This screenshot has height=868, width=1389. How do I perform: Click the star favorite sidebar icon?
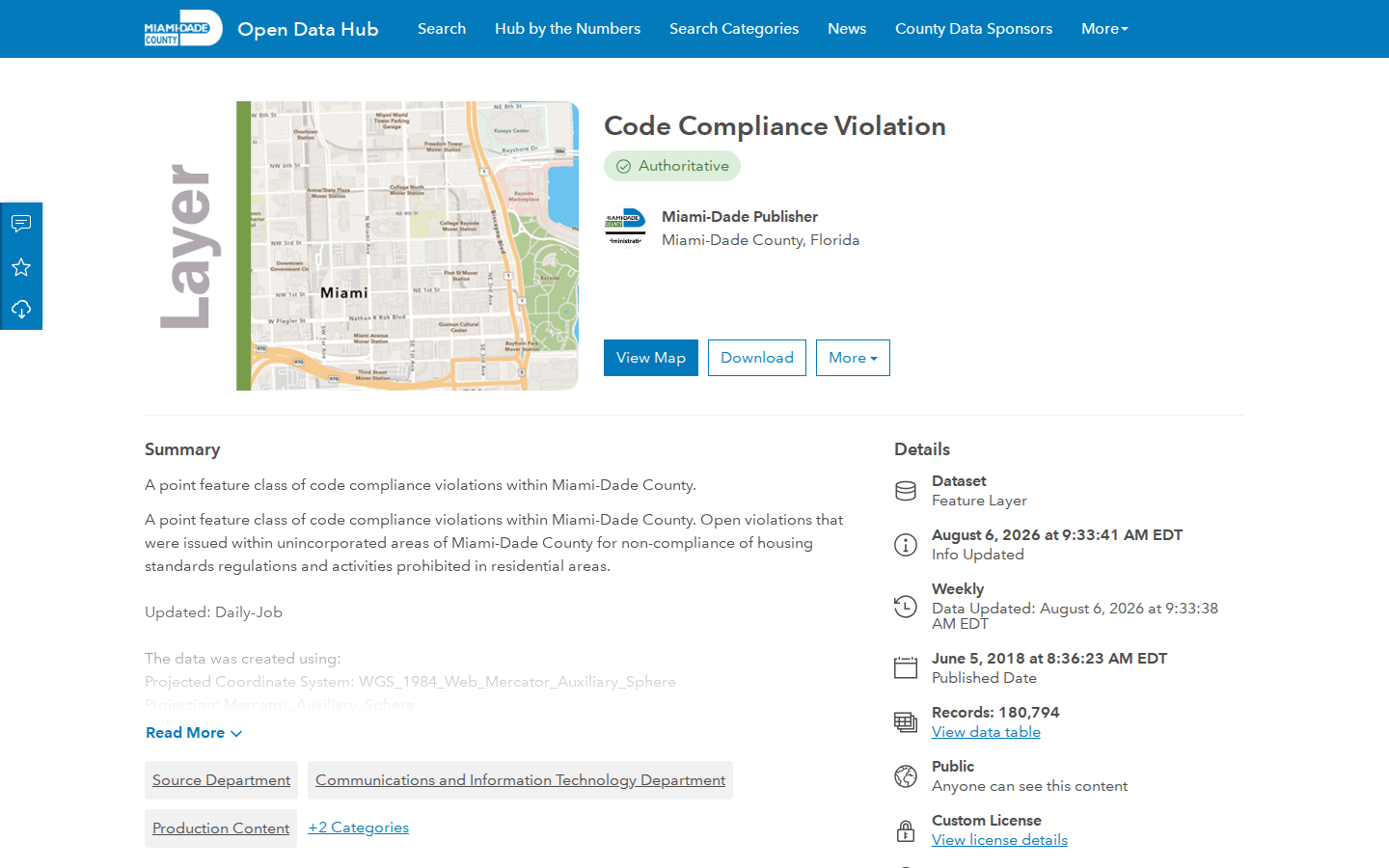[21, 267]
